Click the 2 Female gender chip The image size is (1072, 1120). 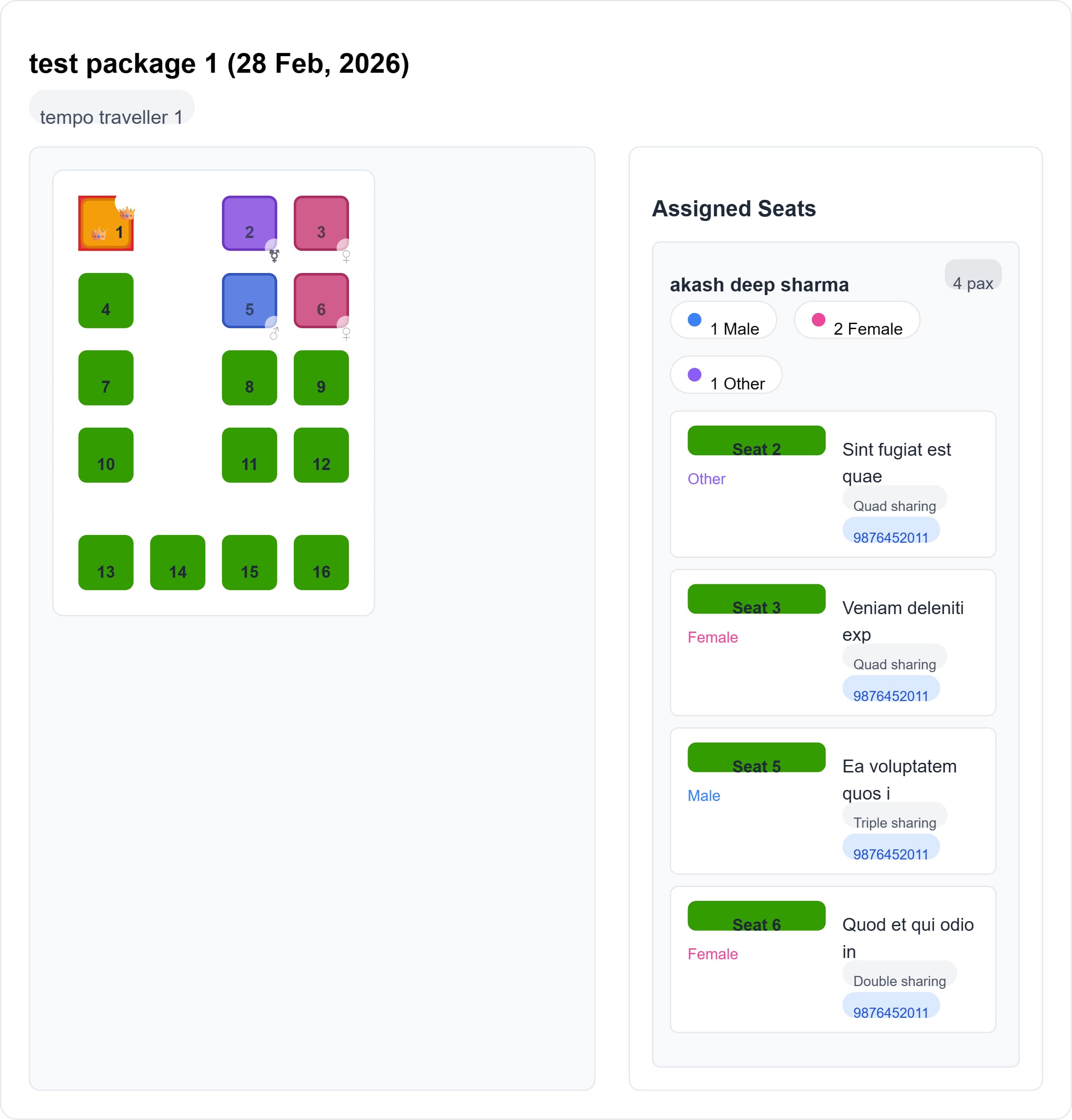pyautogui.click(x=856, y=320)
